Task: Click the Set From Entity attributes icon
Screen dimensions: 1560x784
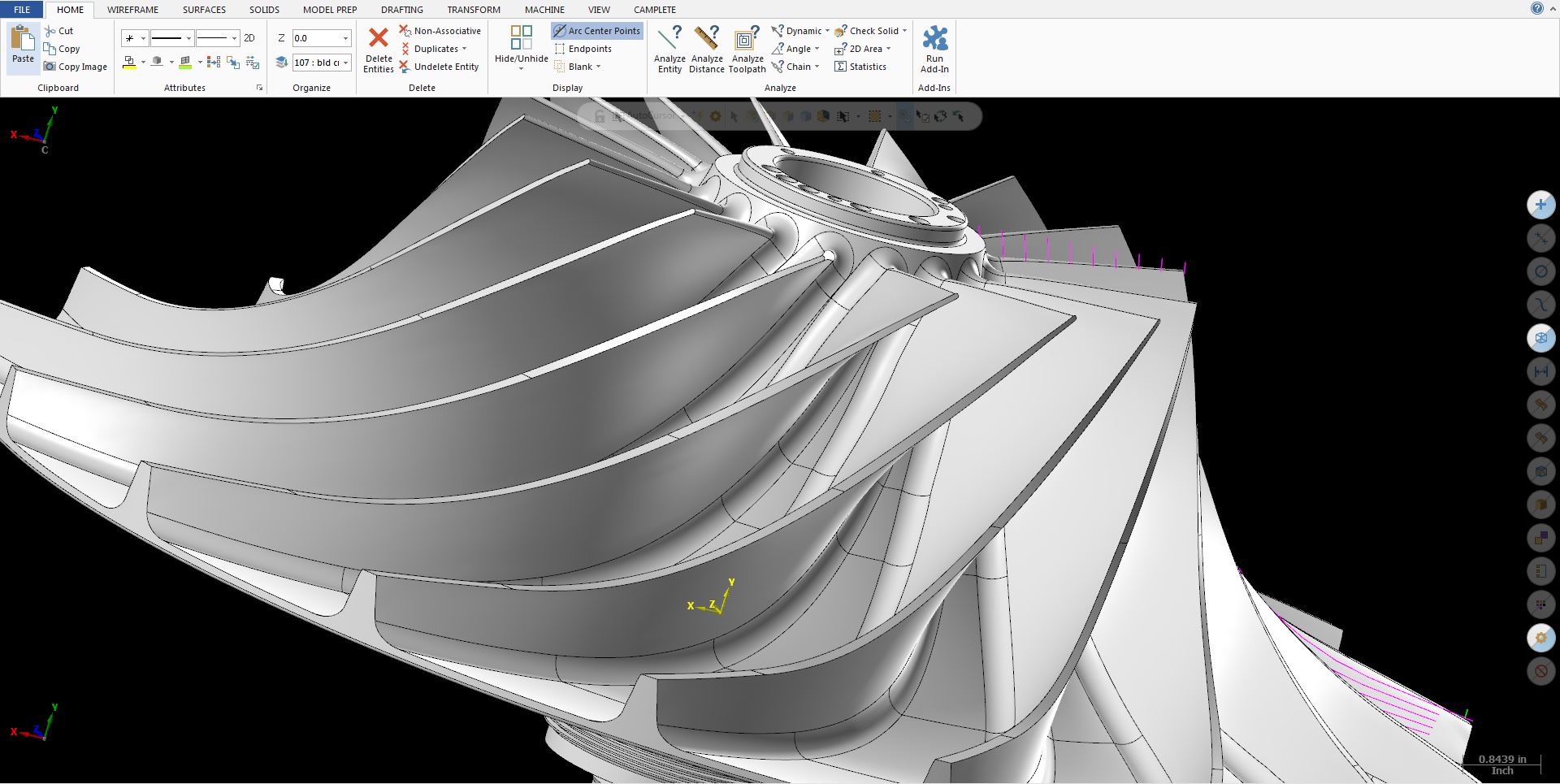Action: tap(233, 62)
